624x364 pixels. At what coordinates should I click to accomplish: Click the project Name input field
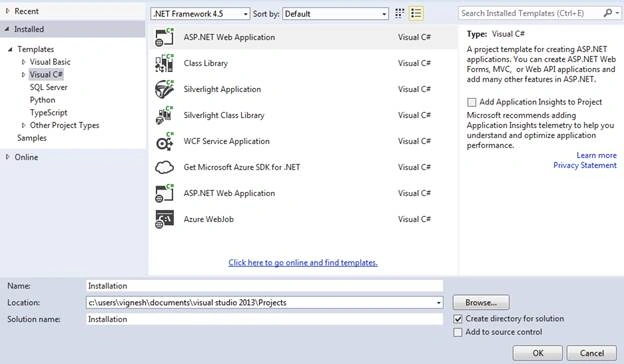pos(264,286)
